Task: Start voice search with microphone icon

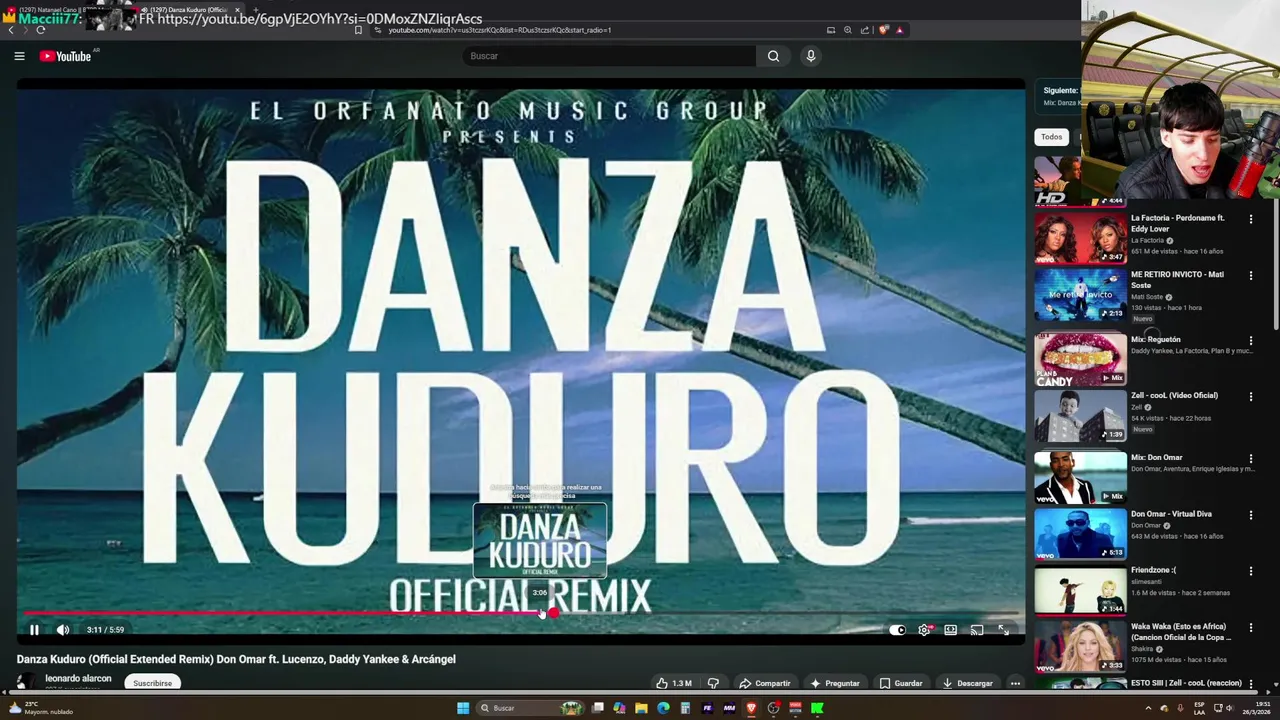Action: [811, 56]
